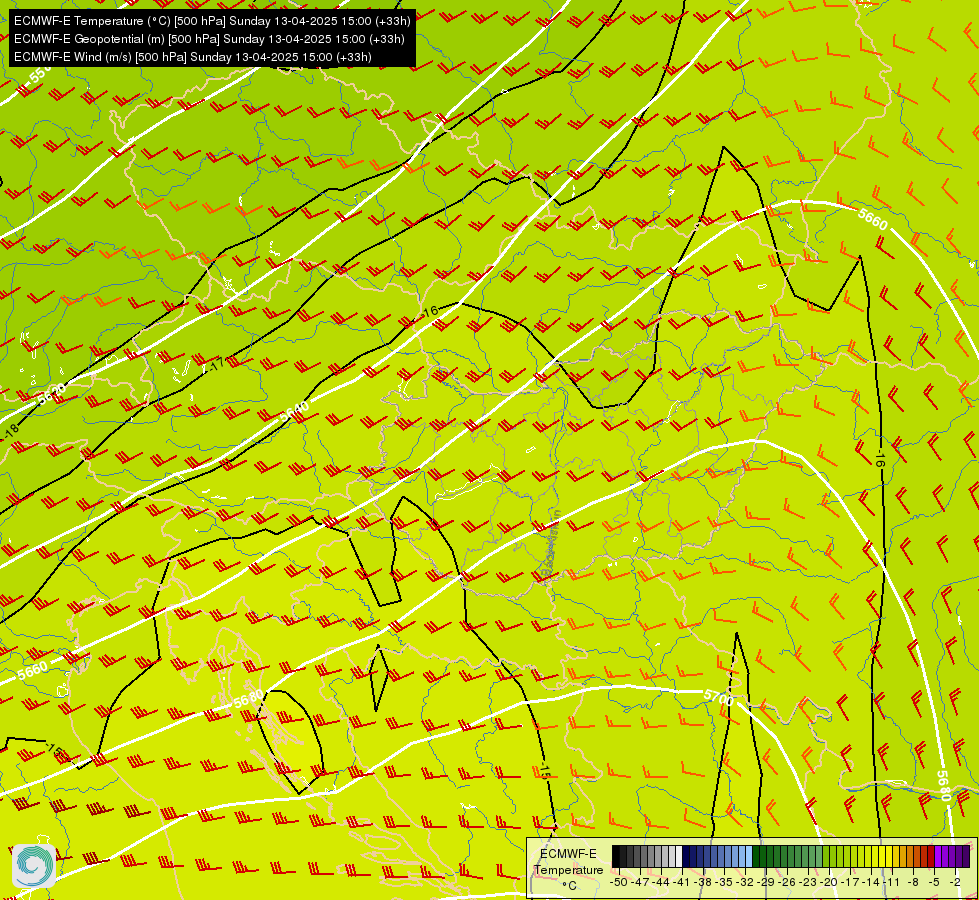Click the -20 legend tick value
This screenshot has height=900, width=979.
[830, 882]
